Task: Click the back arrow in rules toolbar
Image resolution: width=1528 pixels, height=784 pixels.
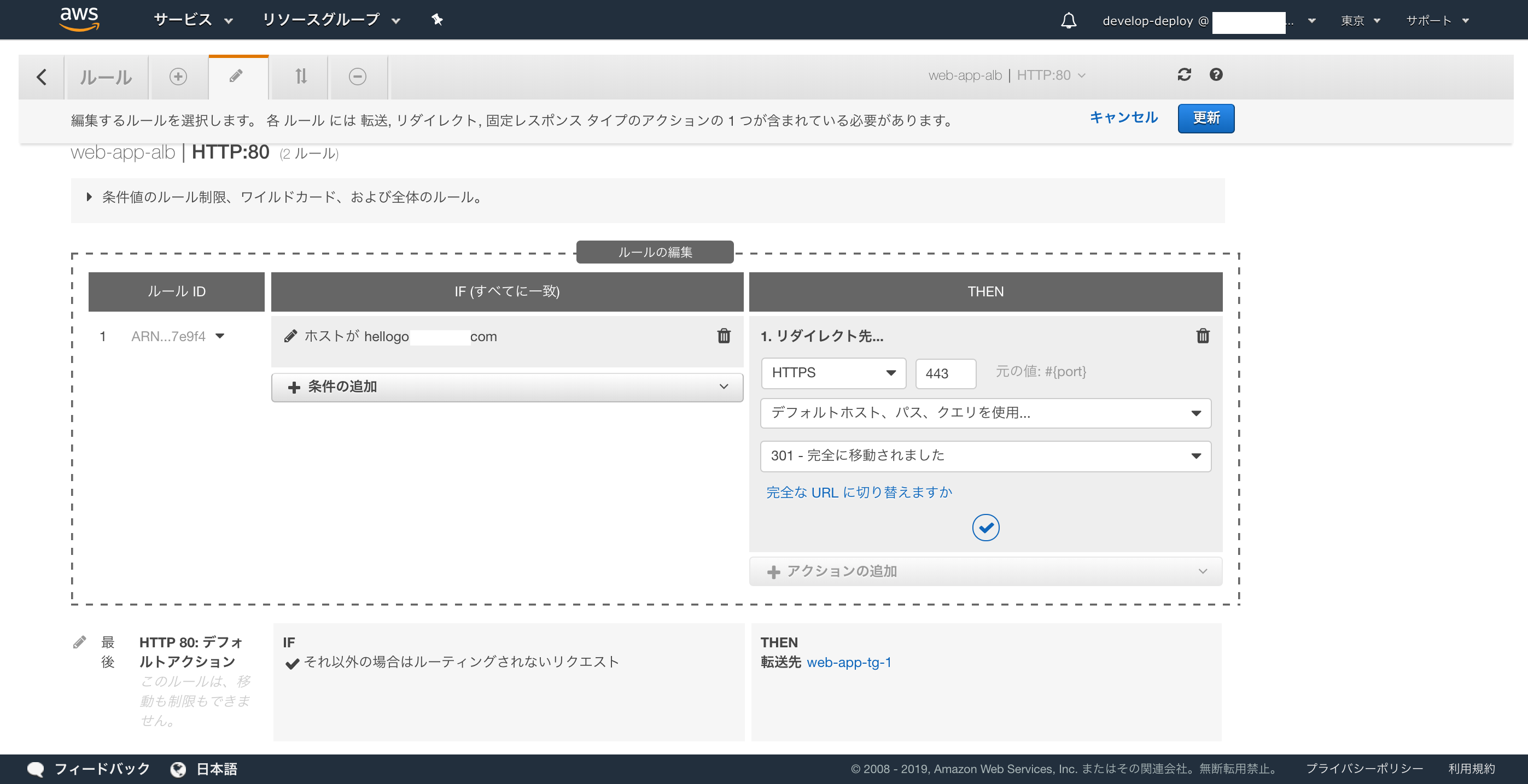Action: coord(42,77)
